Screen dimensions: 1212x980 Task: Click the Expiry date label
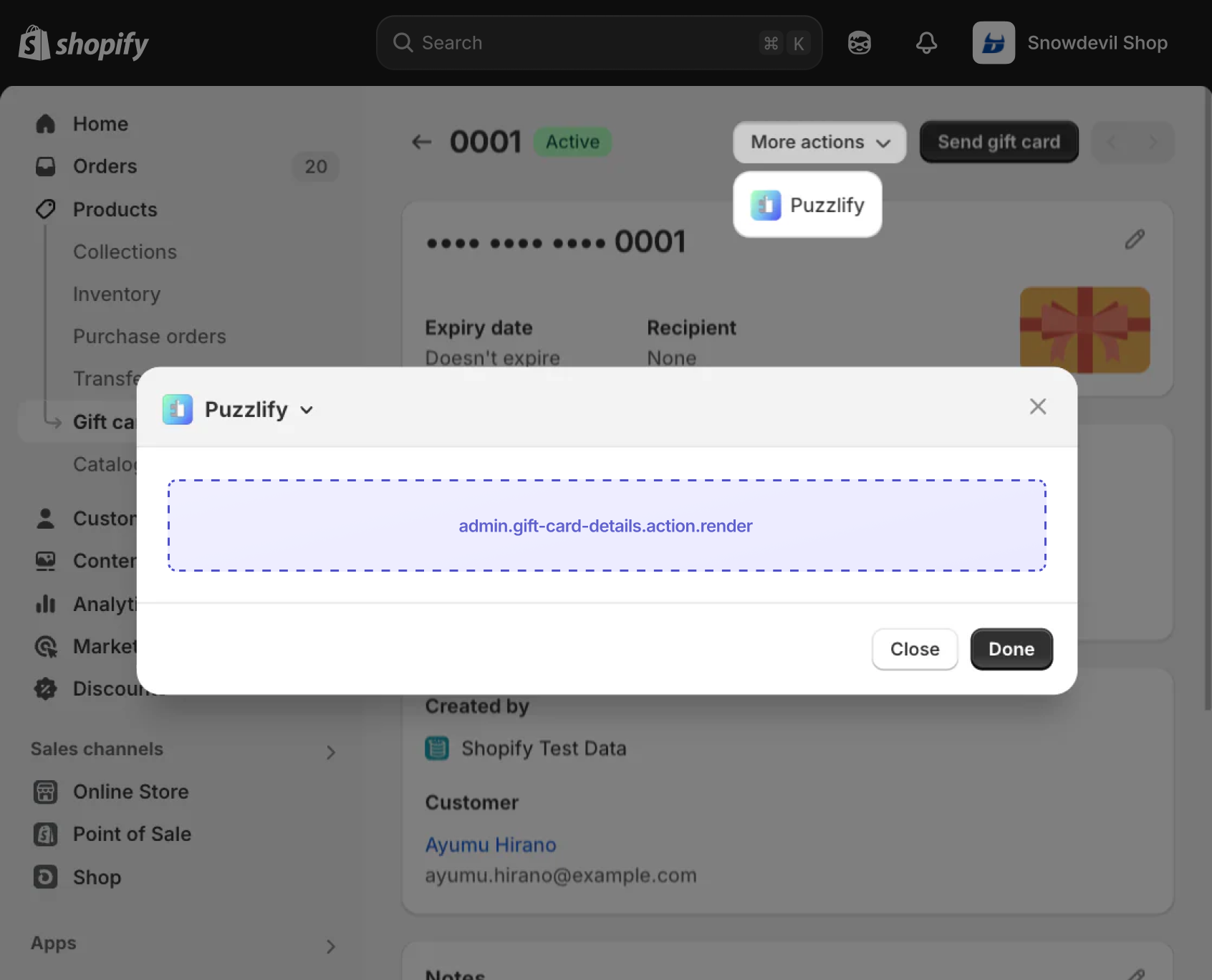click(478, 328)
